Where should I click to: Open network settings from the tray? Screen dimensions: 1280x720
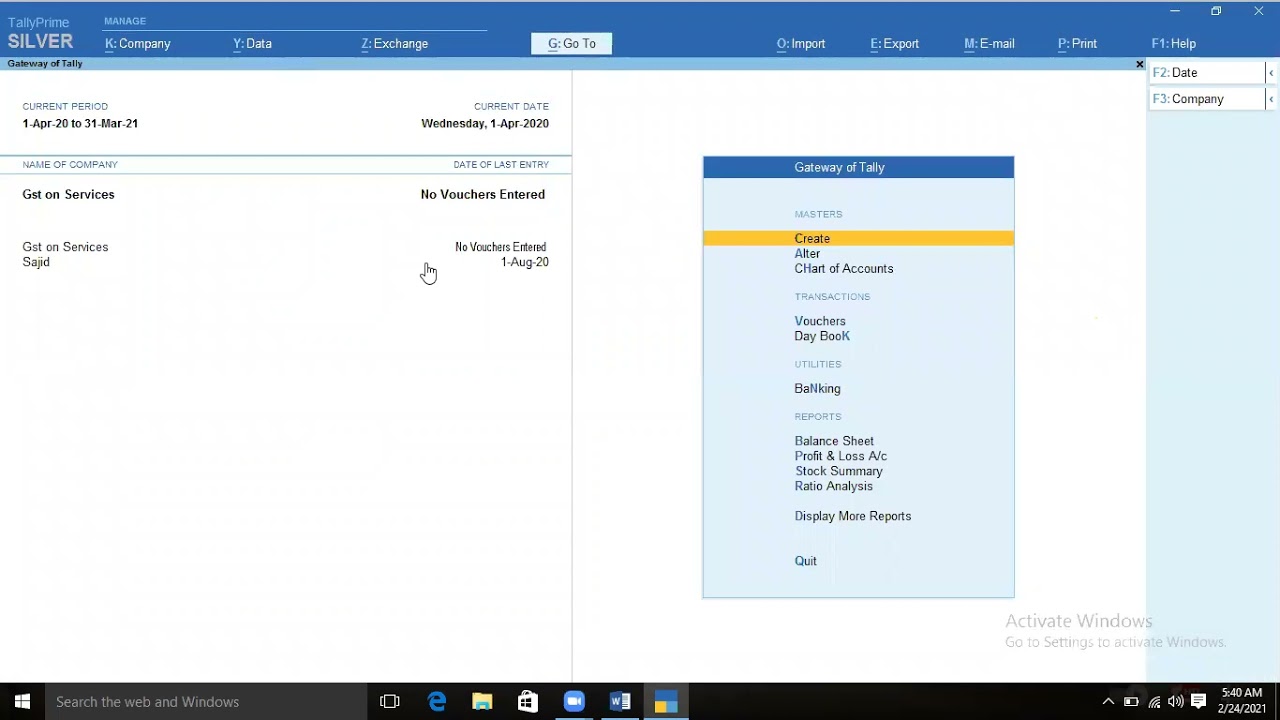pyautogui.click(x=1154, y=702)
